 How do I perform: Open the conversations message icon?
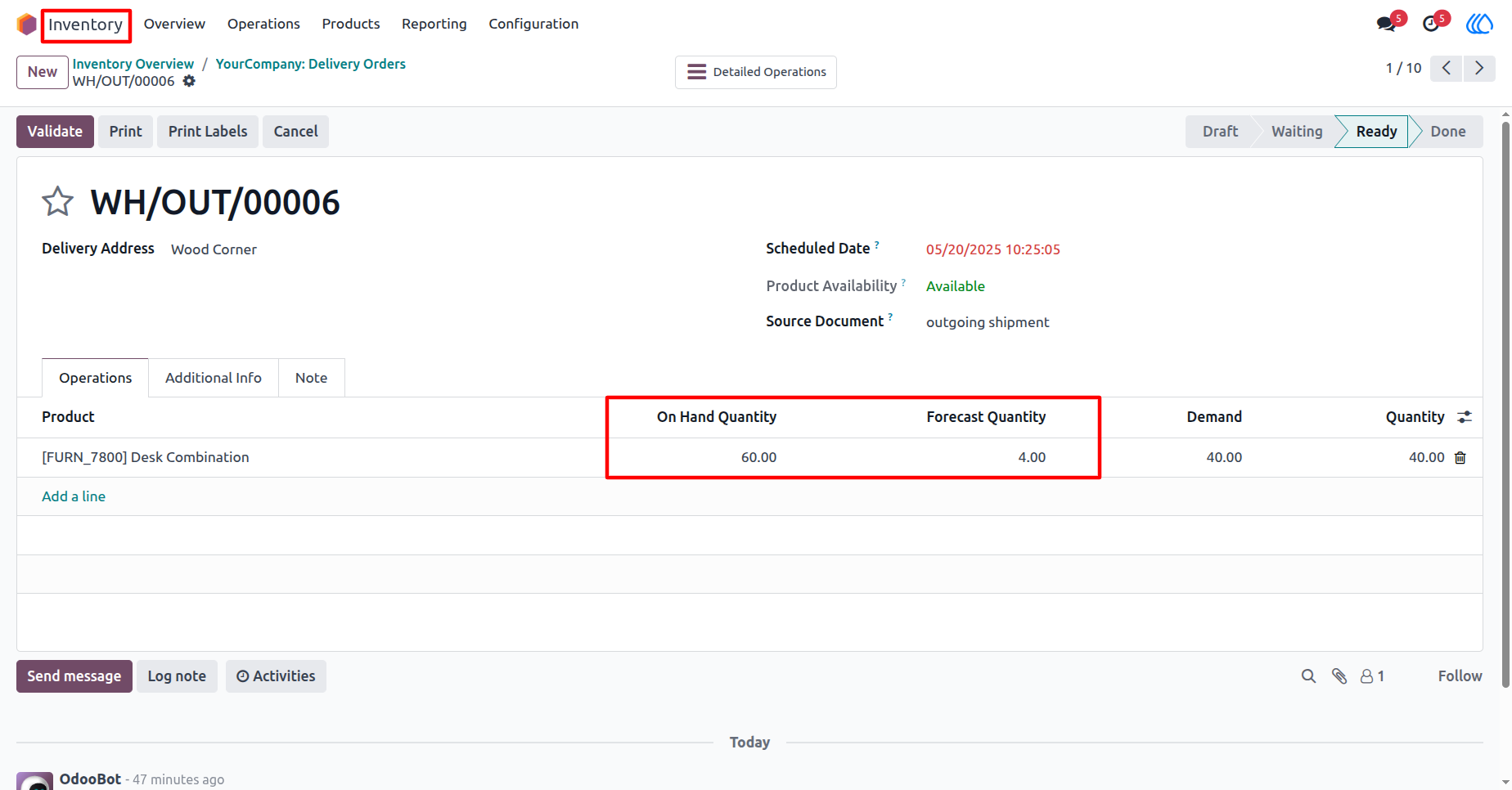1386,24
